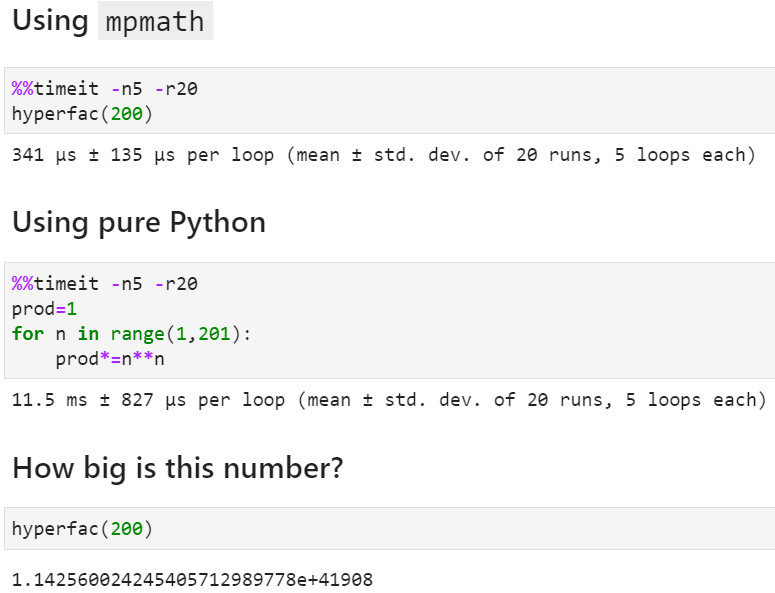Click the mpmath inline code label

(154, 21)
